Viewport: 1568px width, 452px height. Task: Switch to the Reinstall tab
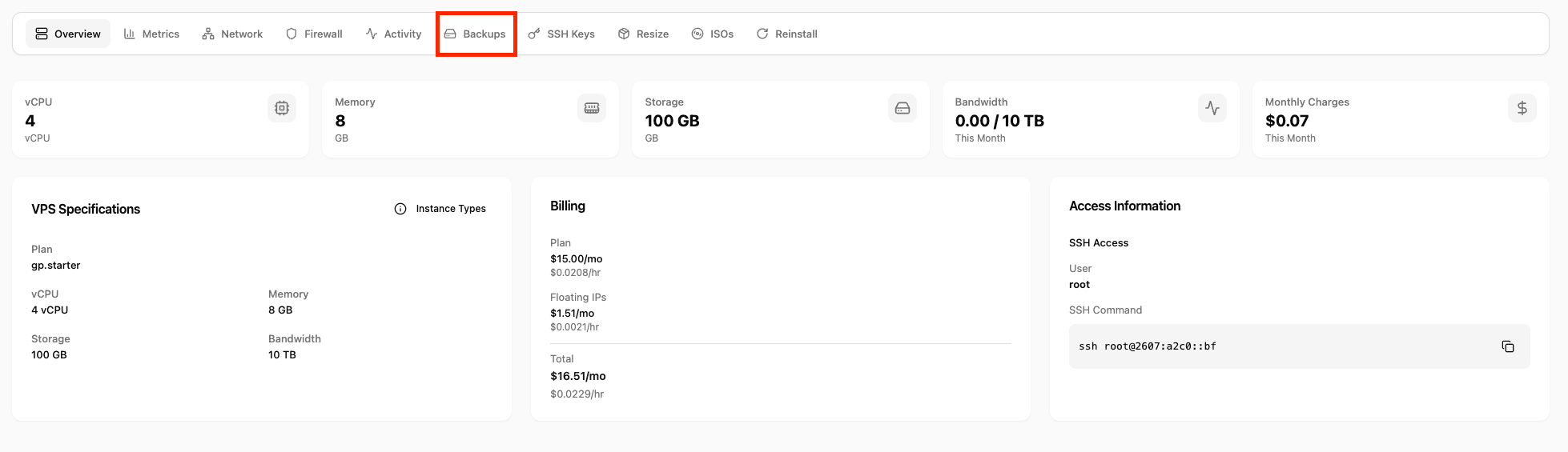pos(786,34)
